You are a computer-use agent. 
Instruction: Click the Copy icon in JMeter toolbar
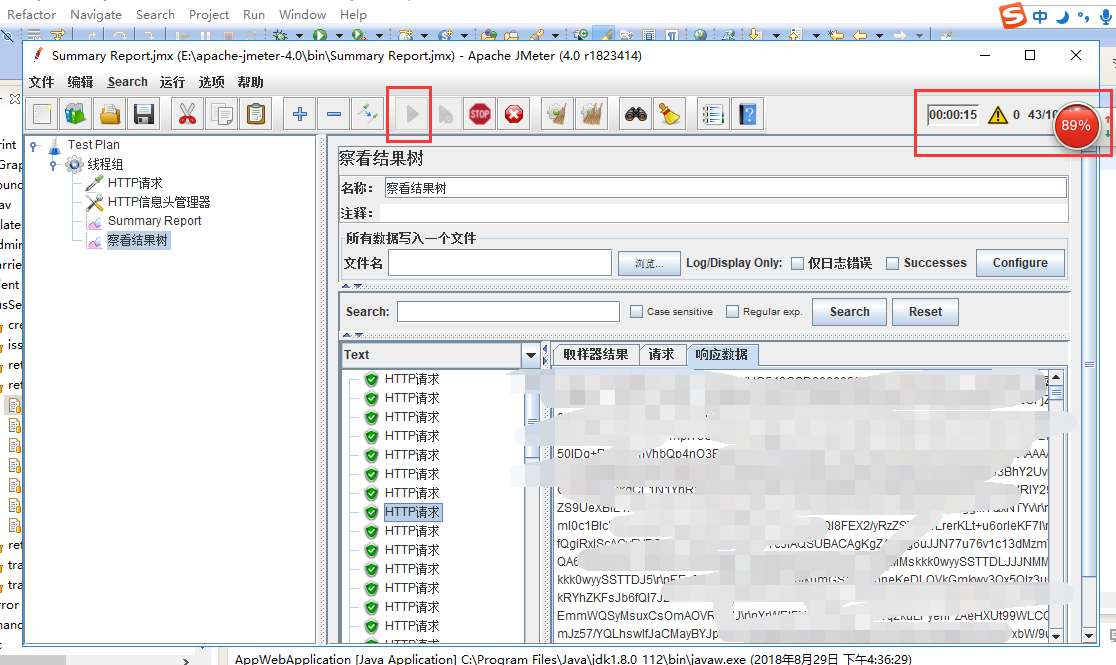pyautogui.click(x=221, y=114)
